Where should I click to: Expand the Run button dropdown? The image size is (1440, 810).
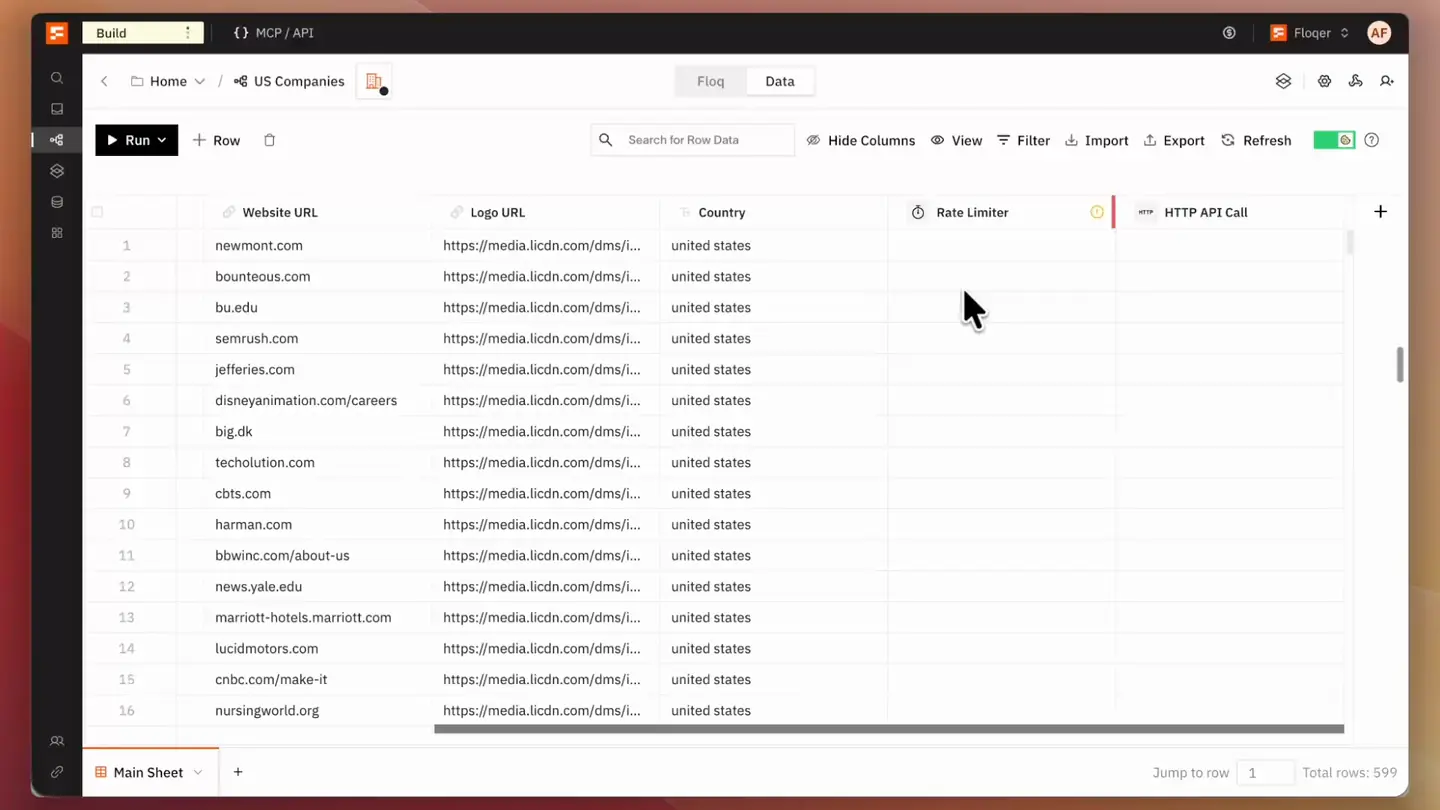[162, 140]
